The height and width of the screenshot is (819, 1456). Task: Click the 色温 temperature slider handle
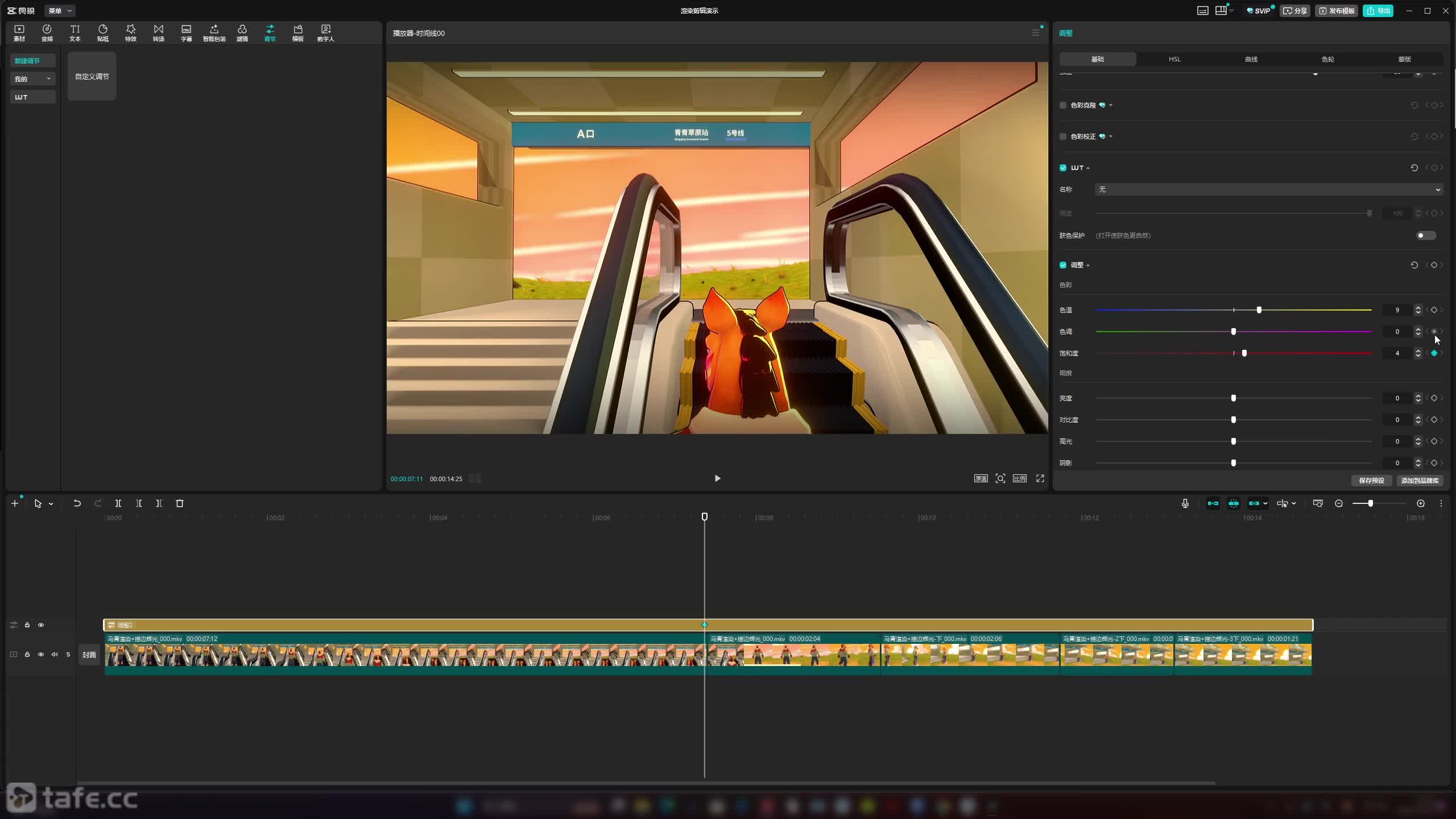(1259, 310)
